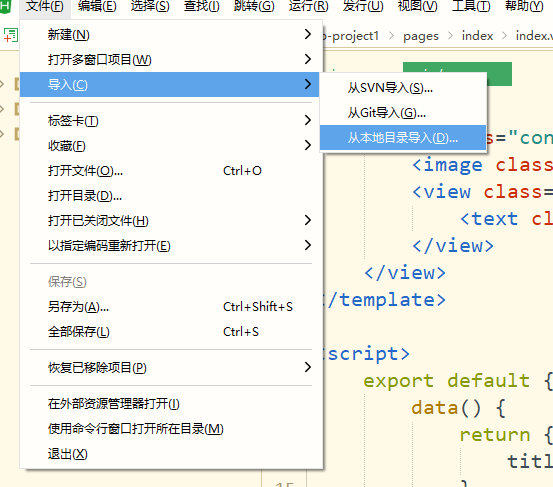Select the 导入(C) menu entry
553x487 pixels.
click(x=170, y=85)
